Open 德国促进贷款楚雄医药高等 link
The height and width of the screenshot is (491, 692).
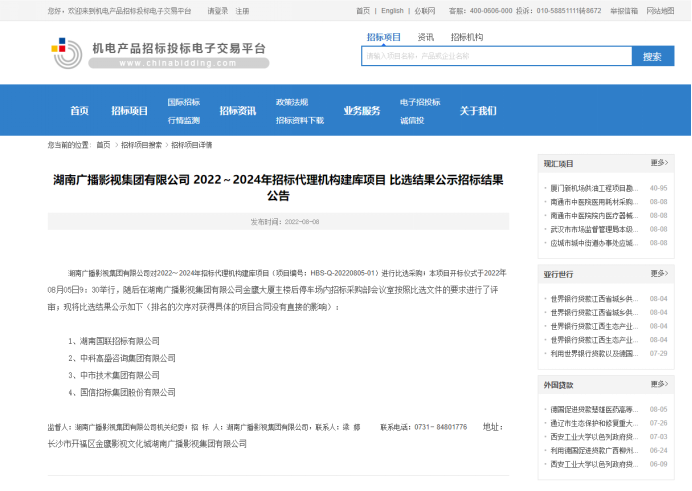coord(594,409)
